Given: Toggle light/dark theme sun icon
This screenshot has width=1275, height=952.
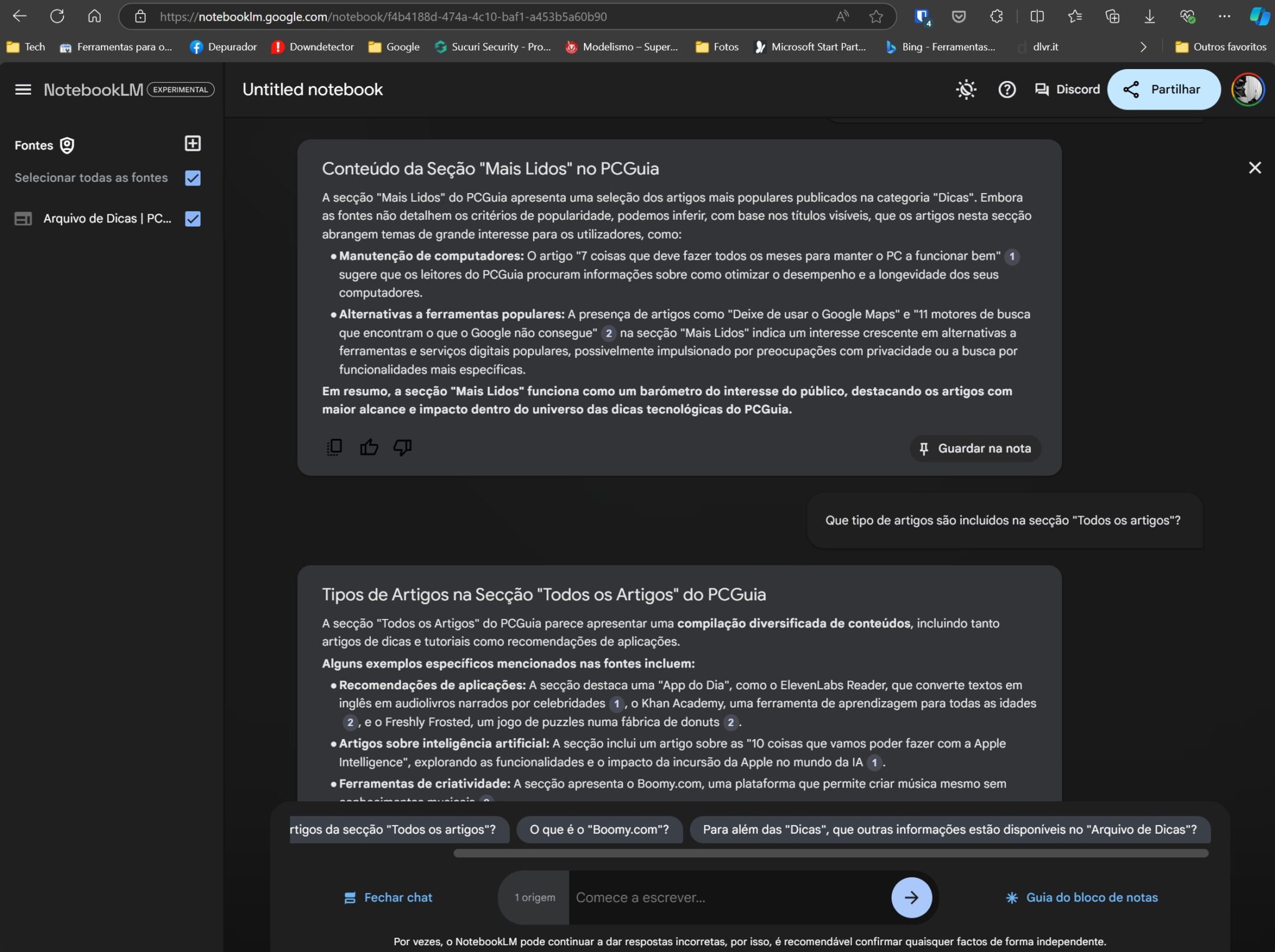Looking at the screenshot, I should [966, 90].
